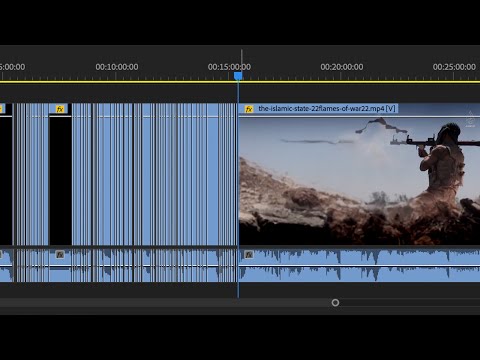
Task: Jump to the 00:10:00:00 mark on the time ruler
Action: (117, 67)
